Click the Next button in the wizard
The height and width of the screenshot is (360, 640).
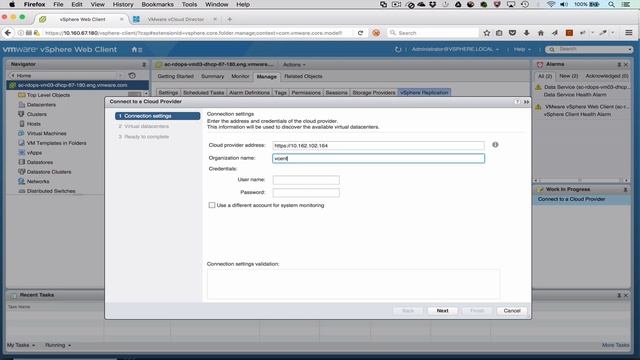coord(442,311)
